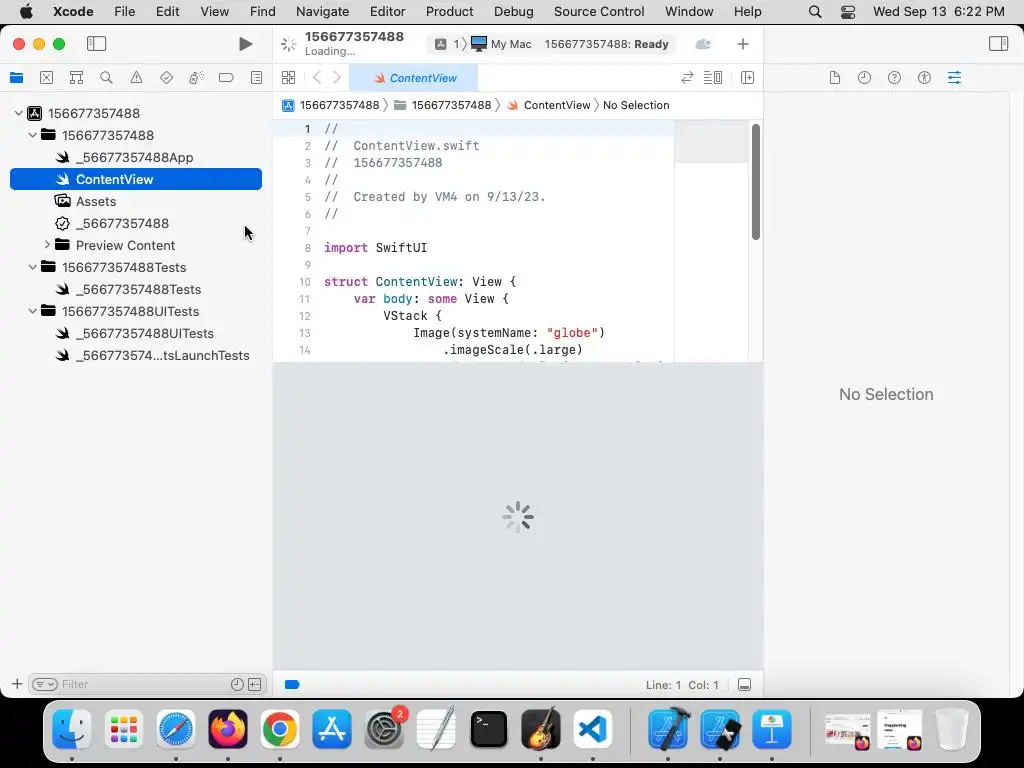The width and height of the screenshot is (1024, 768).
Task: Open Visual Studio Code from Dock
Action: (592, 729)
